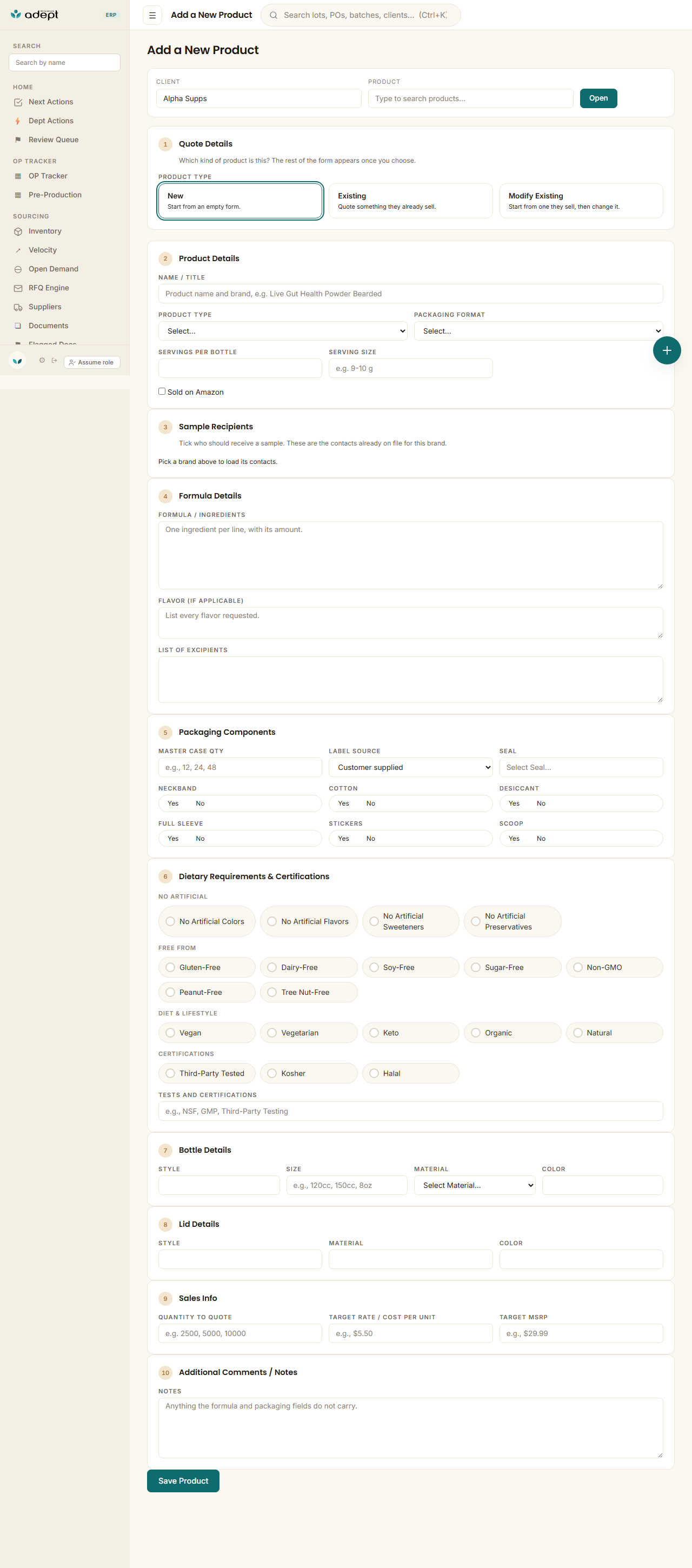
Task: Click the Save Product button
Action: coord(183,1481)
